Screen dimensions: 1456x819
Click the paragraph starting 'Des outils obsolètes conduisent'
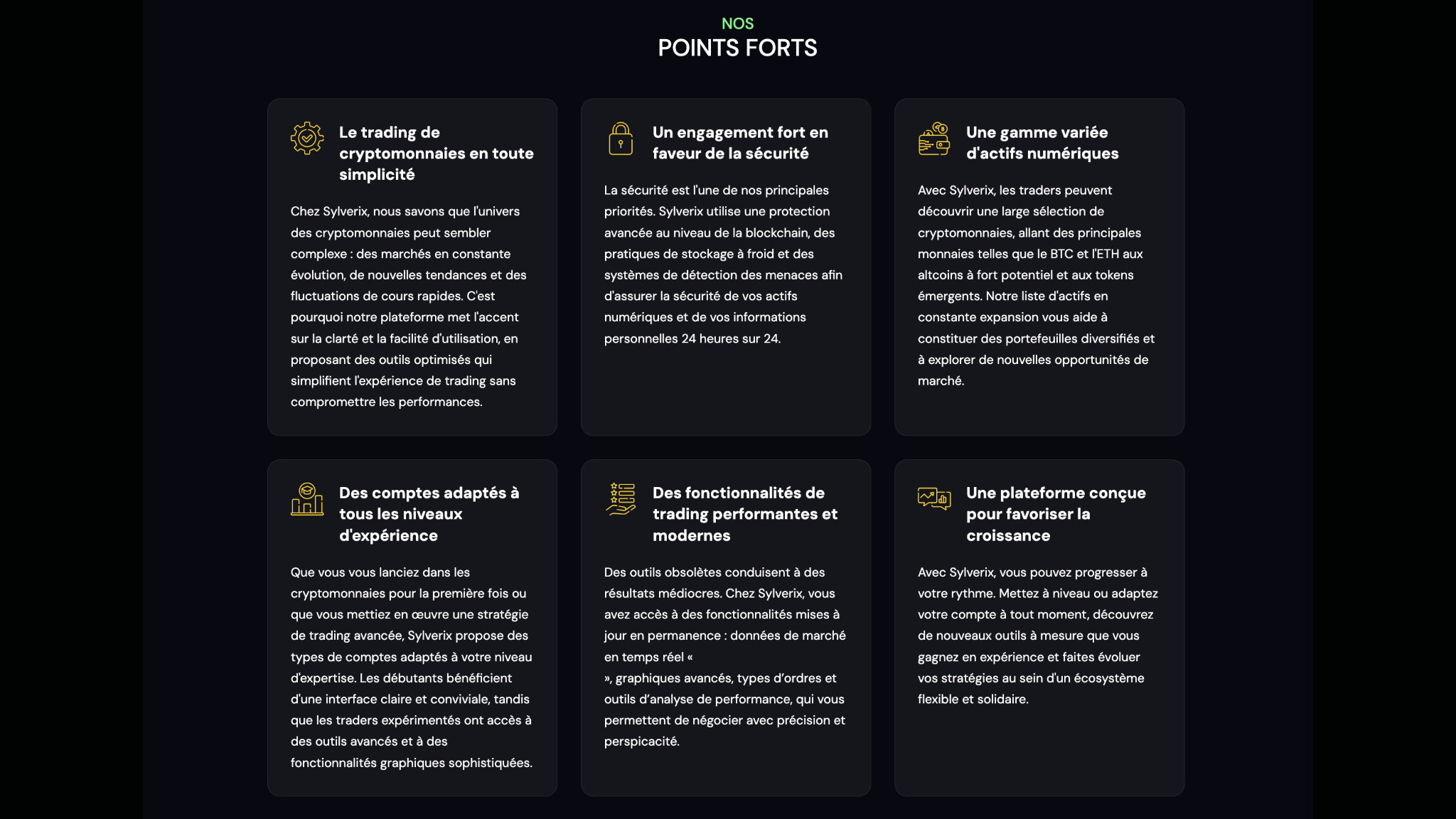(725, 657)
